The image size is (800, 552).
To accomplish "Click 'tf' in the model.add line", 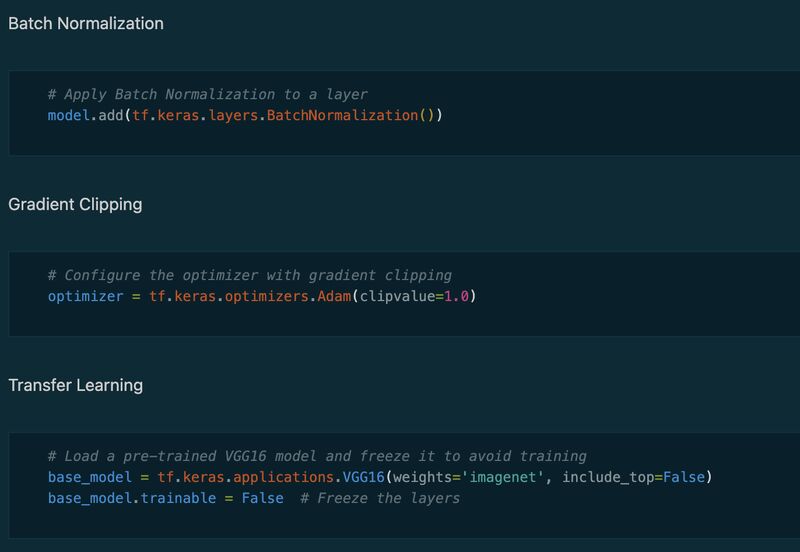I will coord(140,115).
